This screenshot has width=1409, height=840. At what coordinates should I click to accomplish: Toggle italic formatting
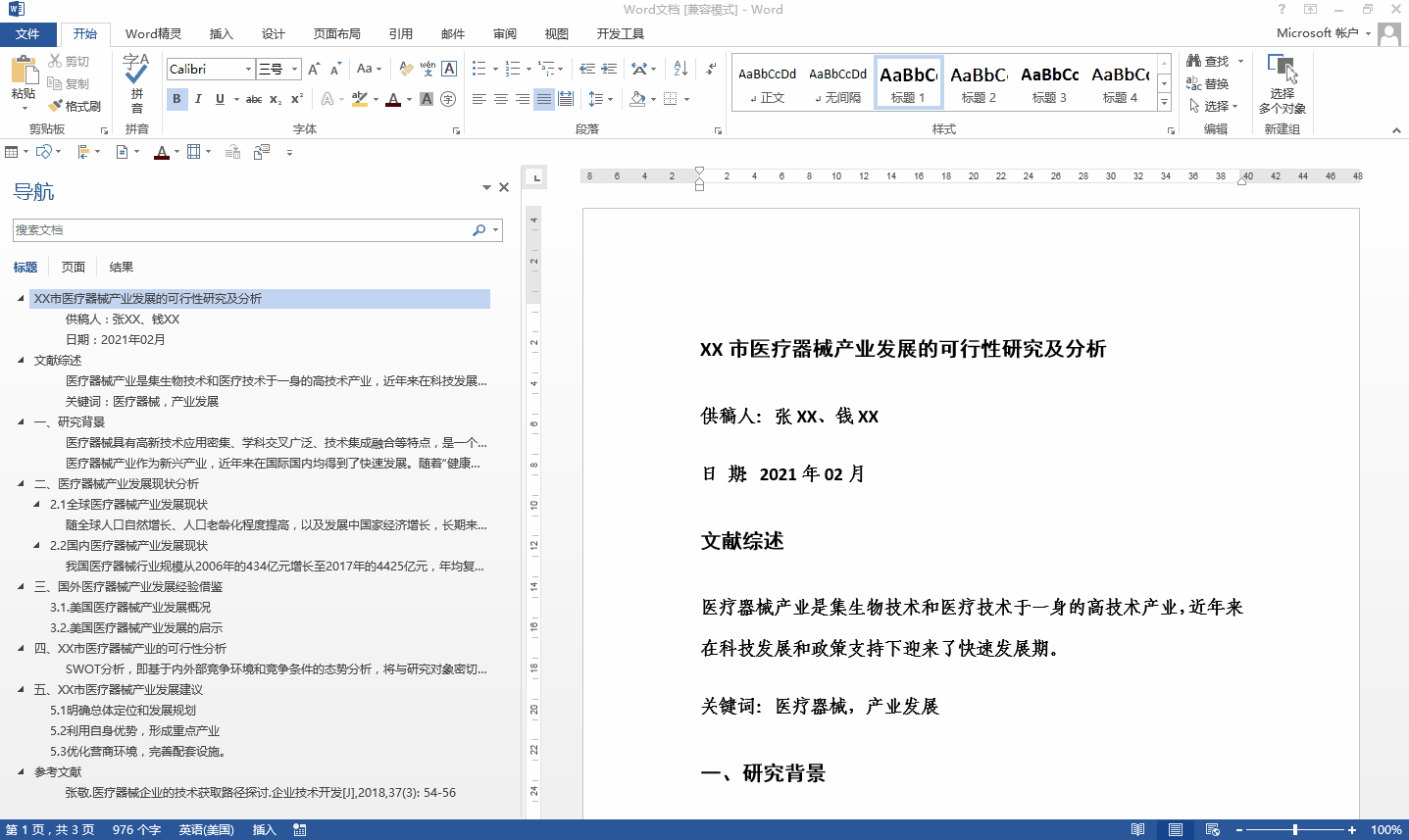199,98
